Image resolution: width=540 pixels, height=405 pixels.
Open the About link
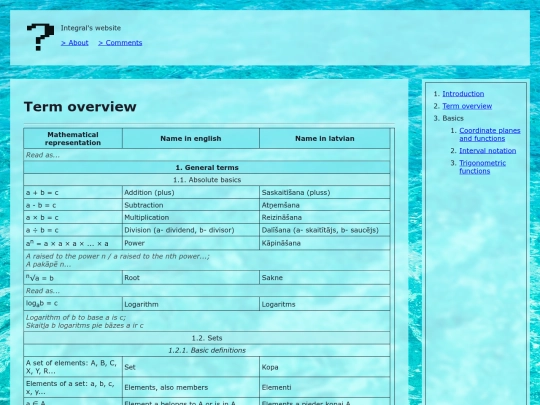point(74,43)
